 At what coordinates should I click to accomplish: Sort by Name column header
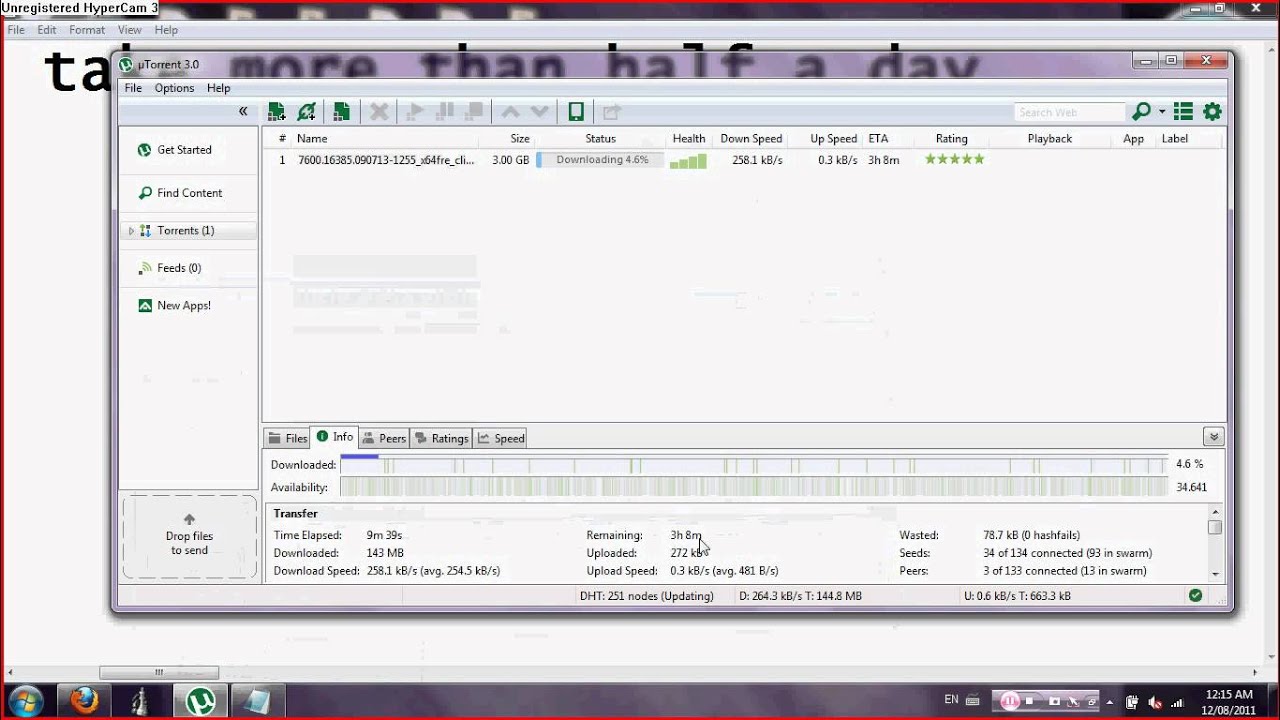(x=312, y=139)
